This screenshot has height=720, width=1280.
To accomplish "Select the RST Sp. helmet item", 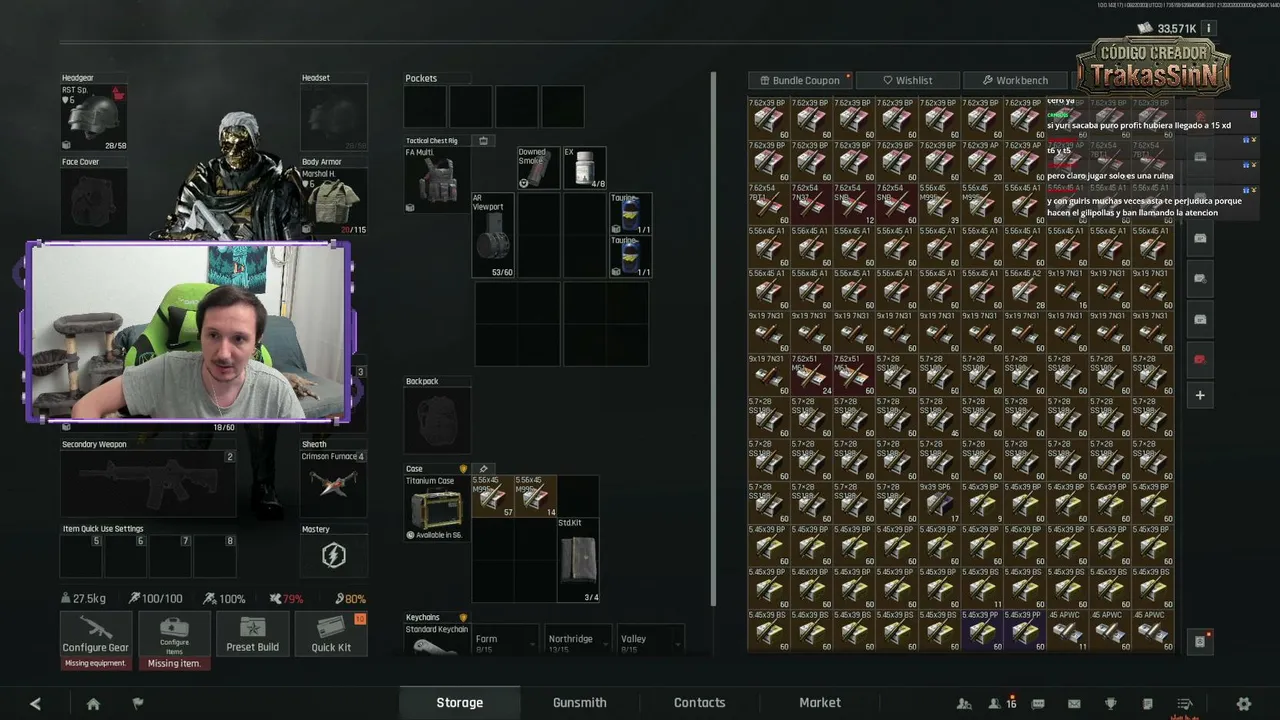I will [94, 118].
